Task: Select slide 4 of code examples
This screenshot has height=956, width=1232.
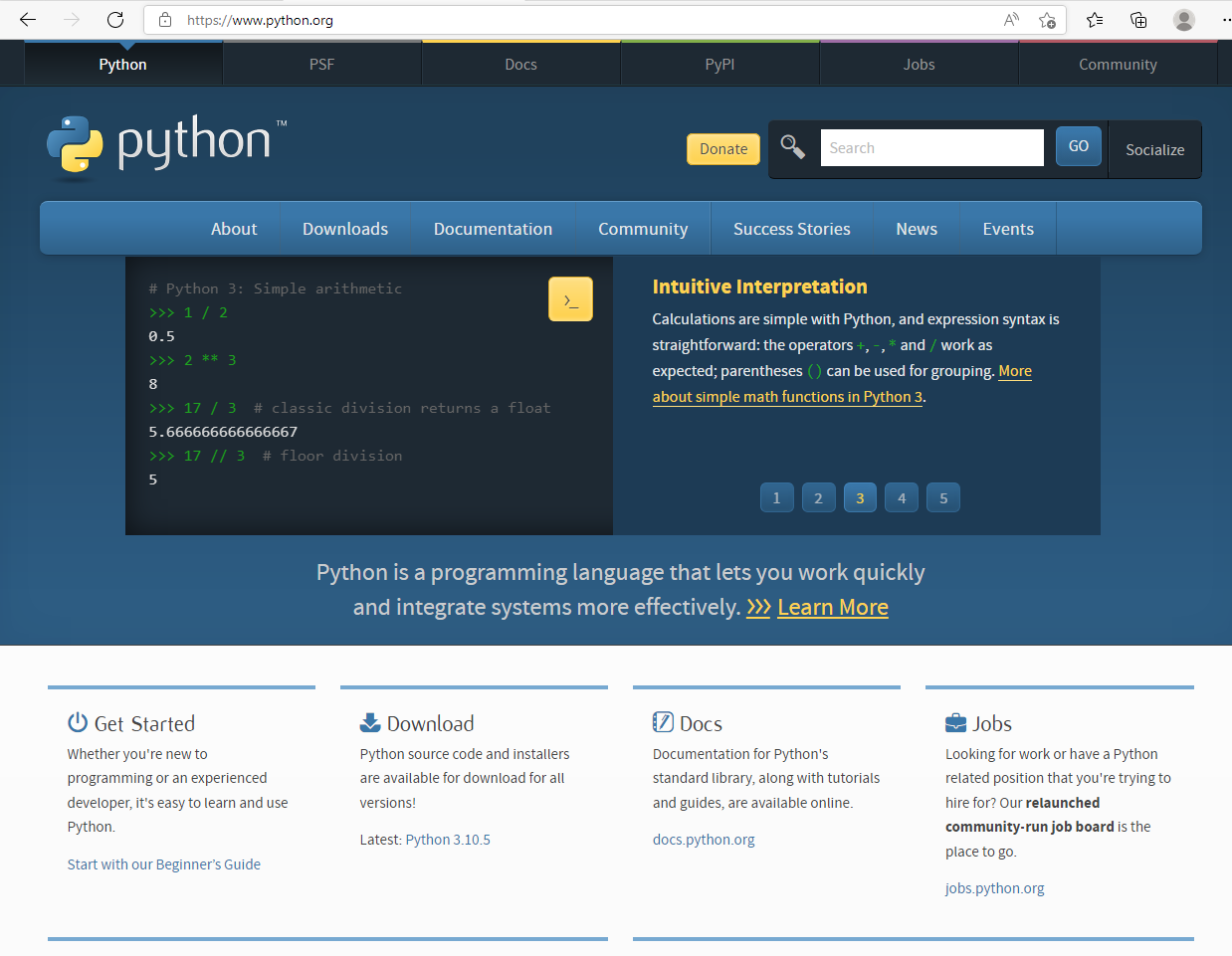Action: coord(902,498)
